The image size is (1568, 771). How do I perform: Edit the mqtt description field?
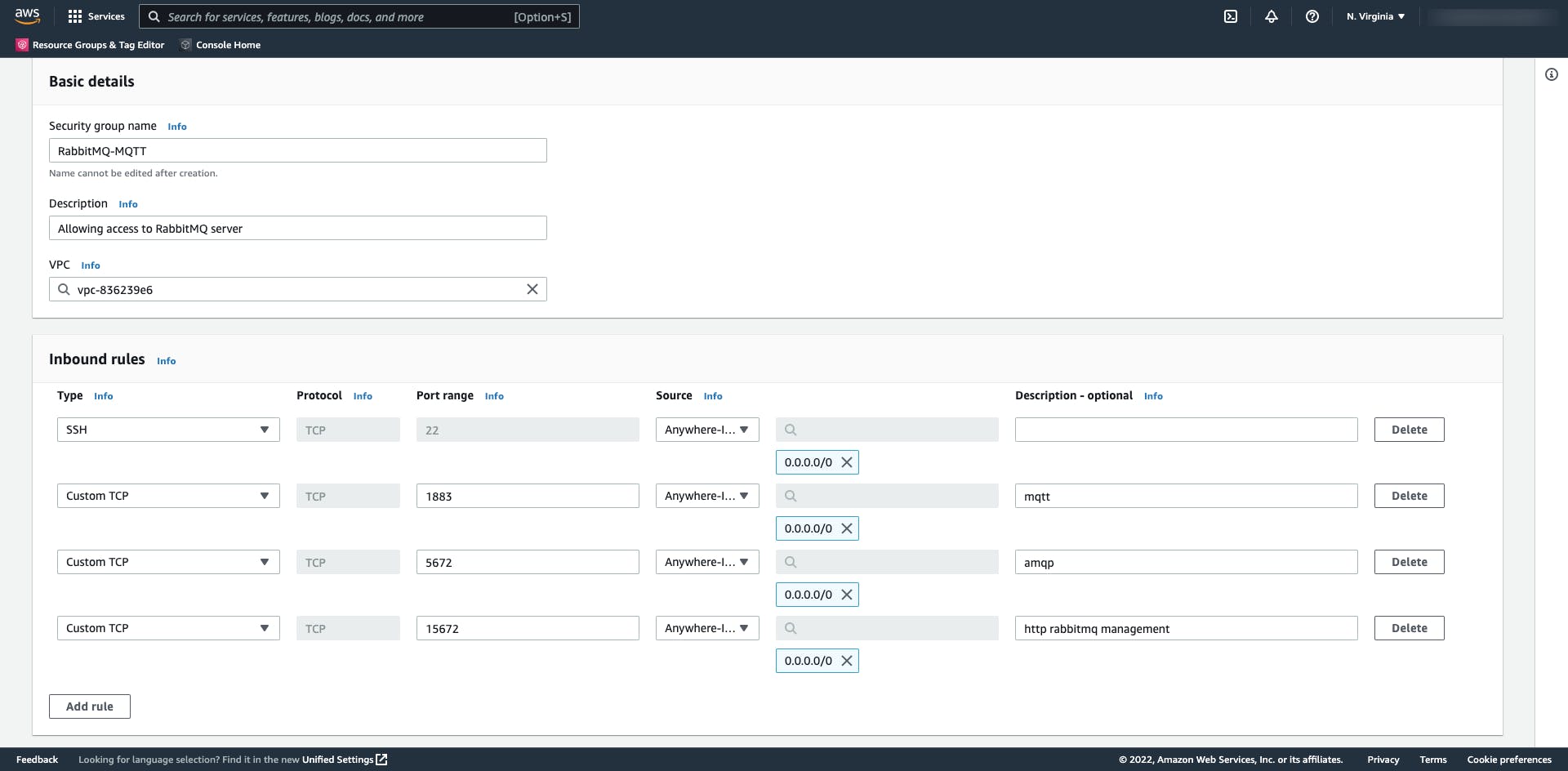tap(1186, 496)
